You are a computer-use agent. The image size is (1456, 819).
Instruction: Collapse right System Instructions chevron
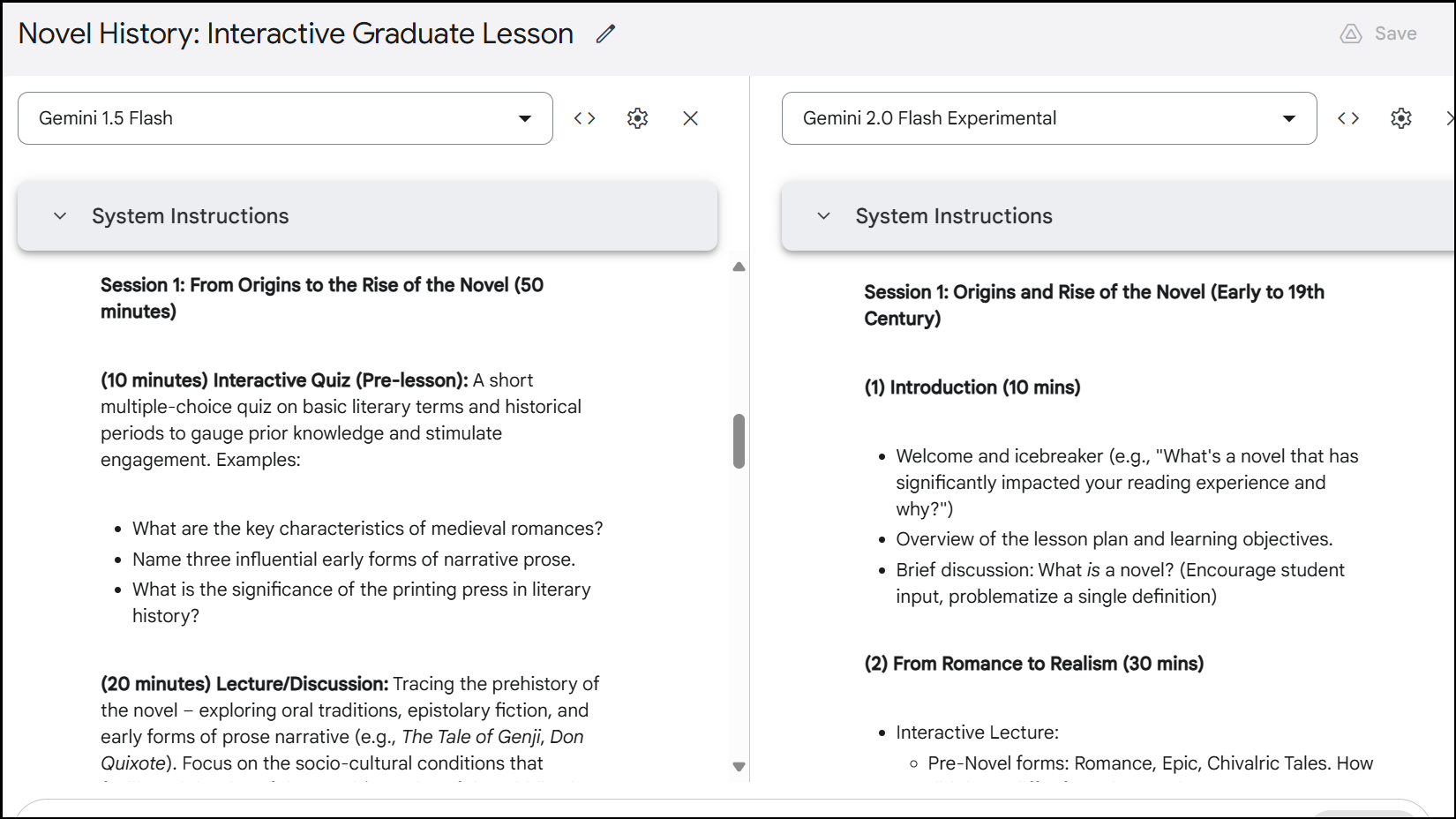823,216
